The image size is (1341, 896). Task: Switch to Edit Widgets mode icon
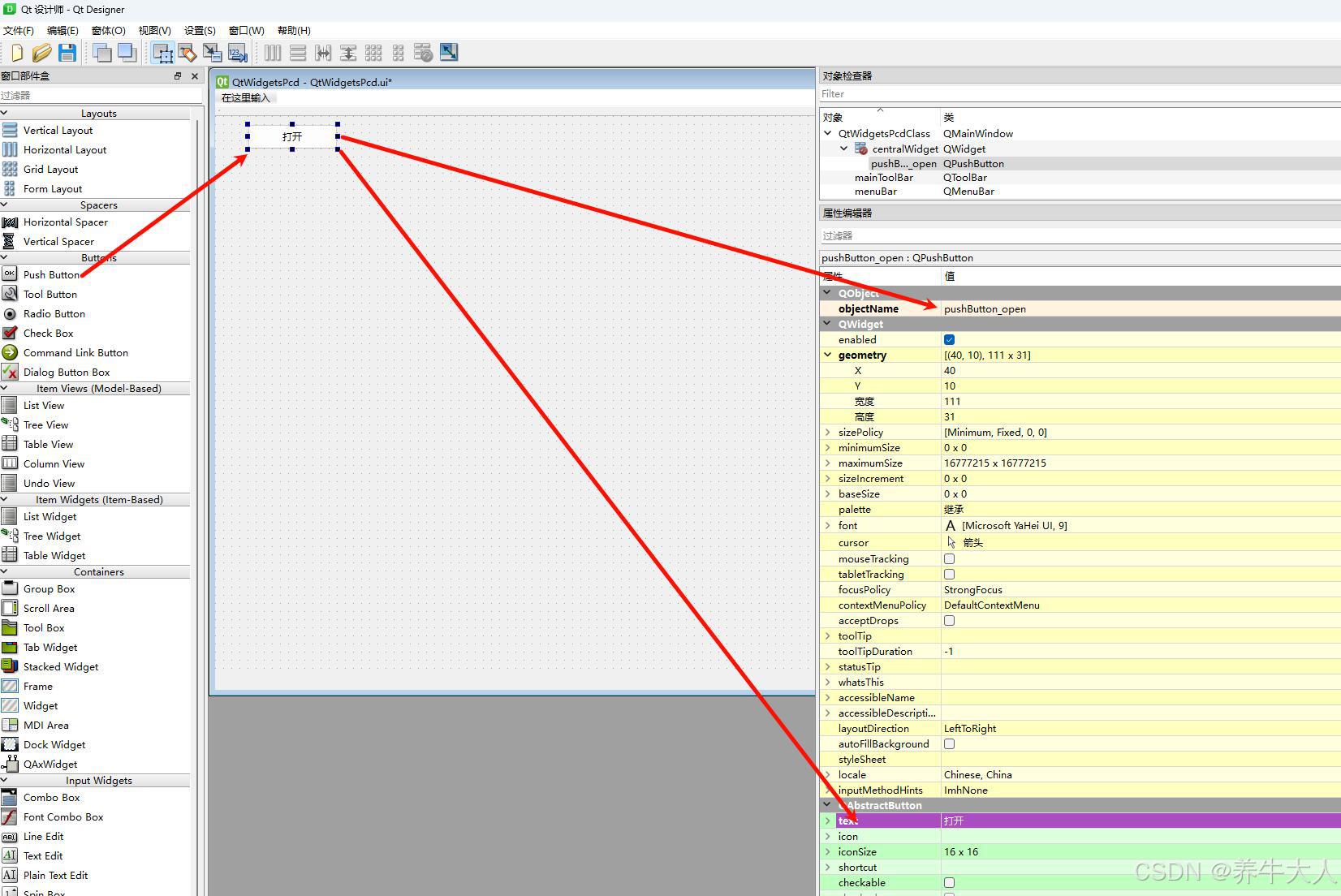click(162, 54)
